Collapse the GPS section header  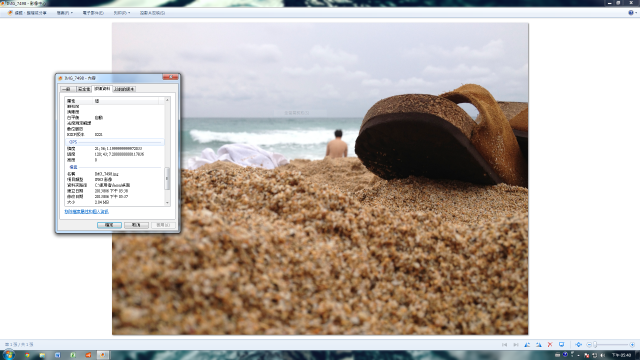115,142
